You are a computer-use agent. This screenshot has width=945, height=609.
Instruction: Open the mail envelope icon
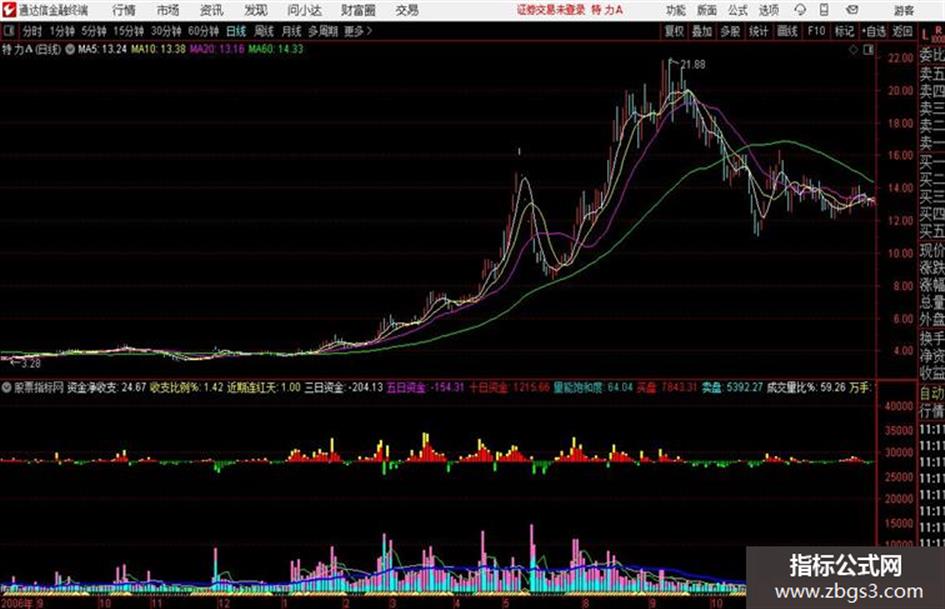click(x=852, y=10)
